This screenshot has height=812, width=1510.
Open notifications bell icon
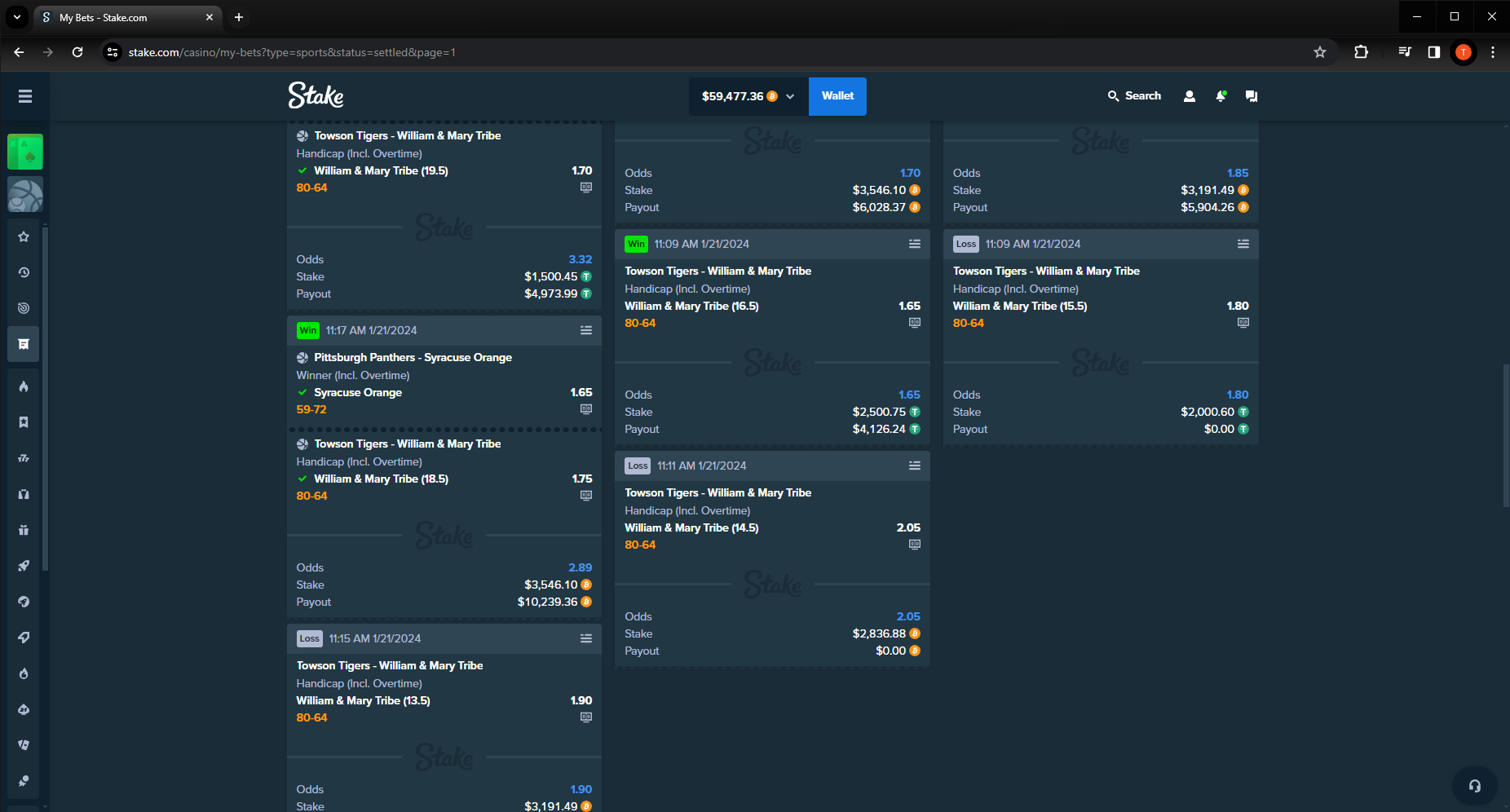click(x=1221, y=96)
